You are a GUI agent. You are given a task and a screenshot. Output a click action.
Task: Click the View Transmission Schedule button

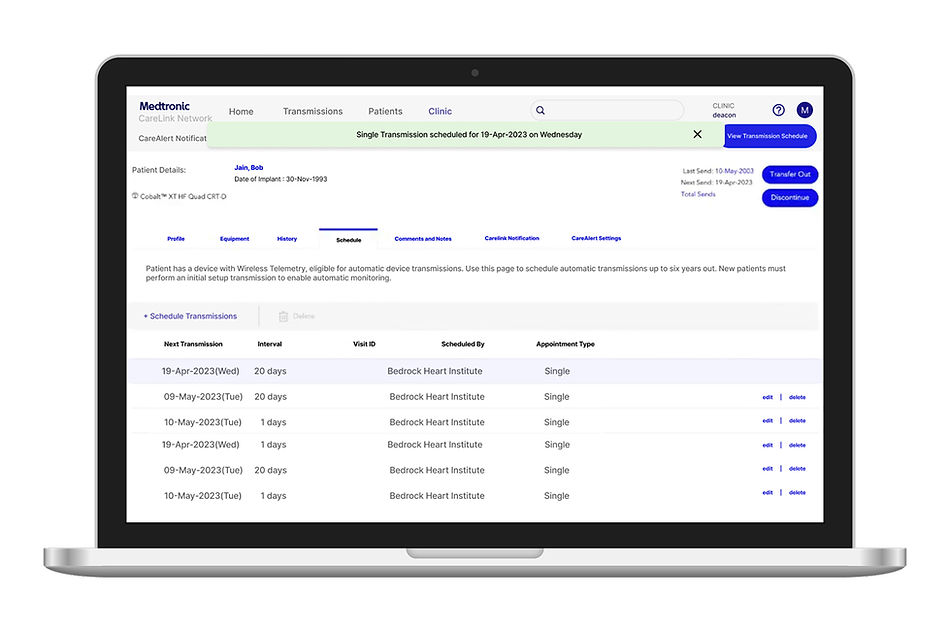point(769,136)
